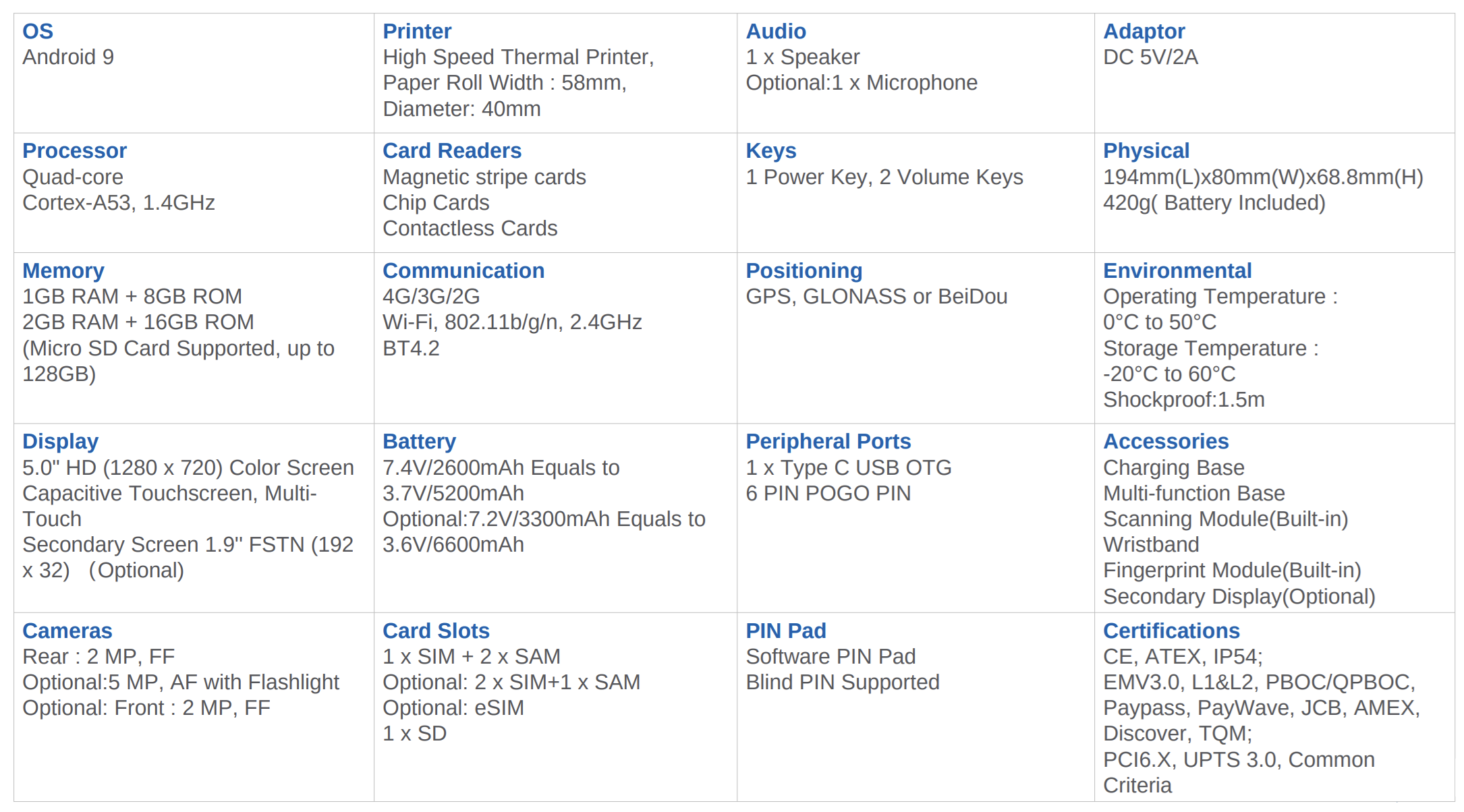
Task: Select the Processor heading text
Action: point(74,150)
